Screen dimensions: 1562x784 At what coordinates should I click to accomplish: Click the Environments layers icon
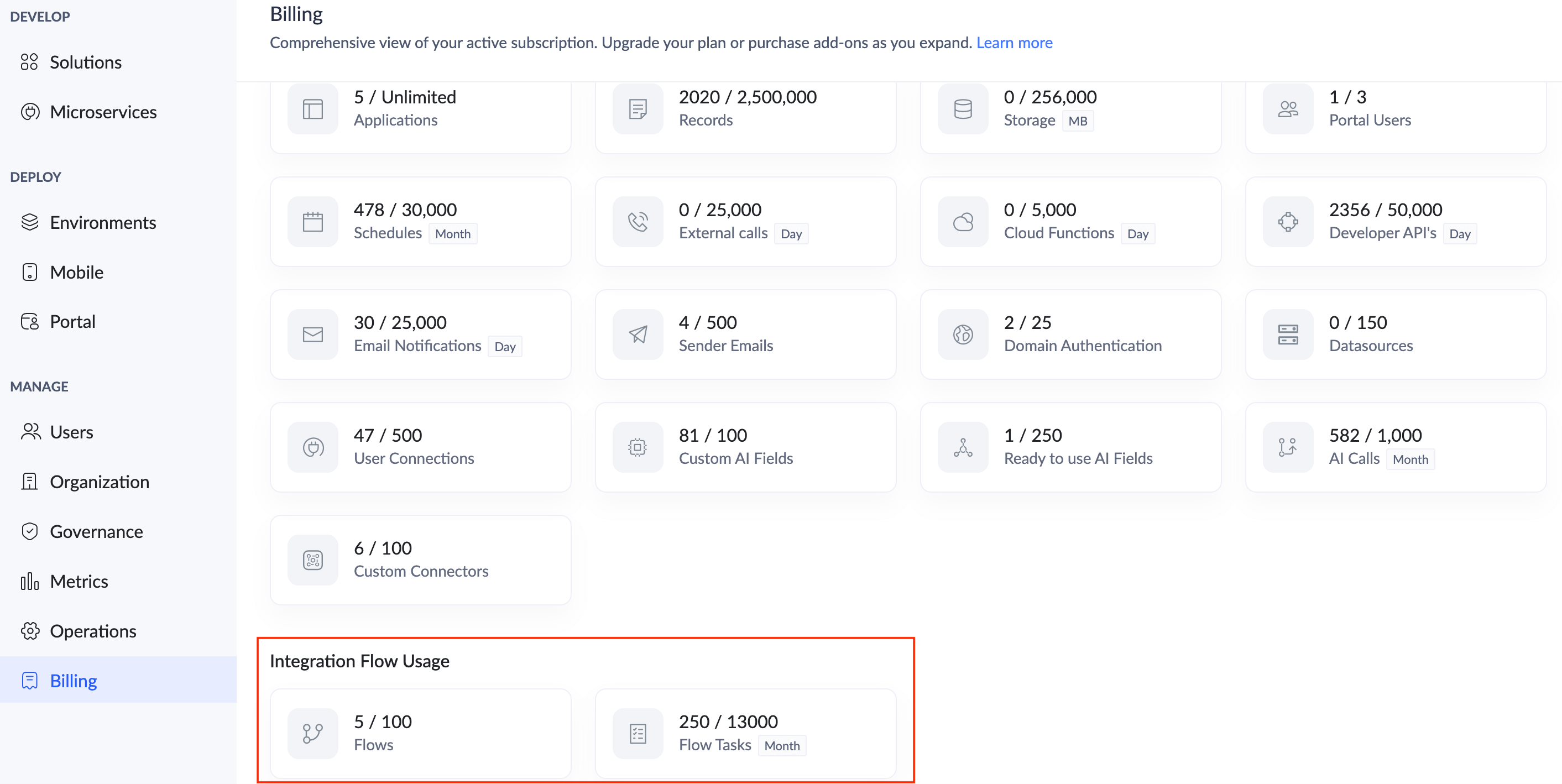coord(30,222)
